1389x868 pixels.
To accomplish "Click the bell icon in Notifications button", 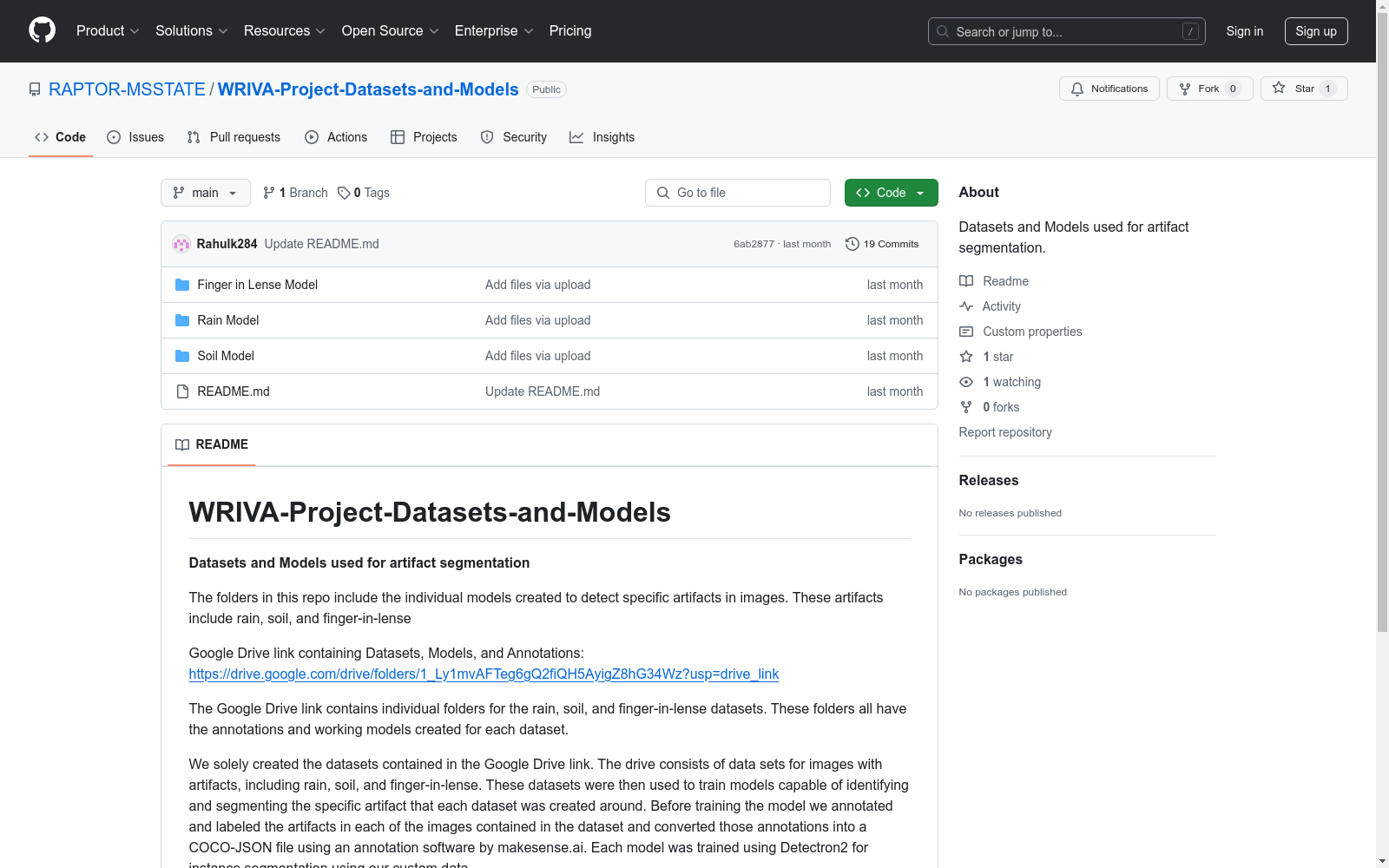I will click(1077, 89).
